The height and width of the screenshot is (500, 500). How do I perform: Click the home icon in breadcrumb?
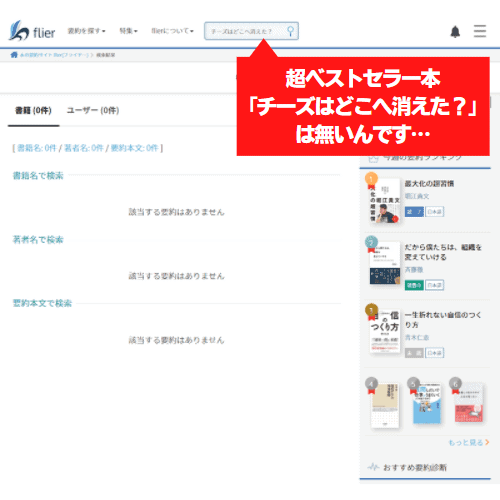point(14,55)
